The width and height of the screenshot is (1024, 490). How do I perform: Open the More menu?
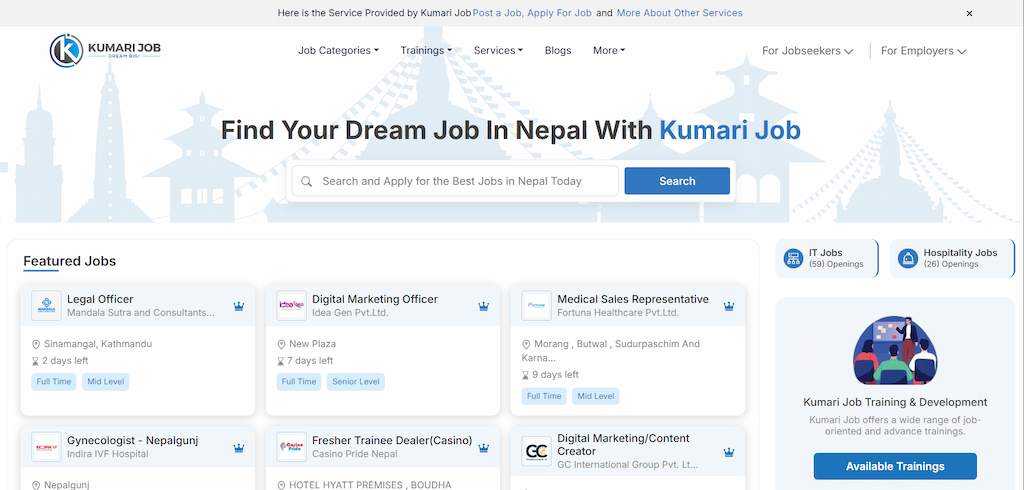(608, 51)
